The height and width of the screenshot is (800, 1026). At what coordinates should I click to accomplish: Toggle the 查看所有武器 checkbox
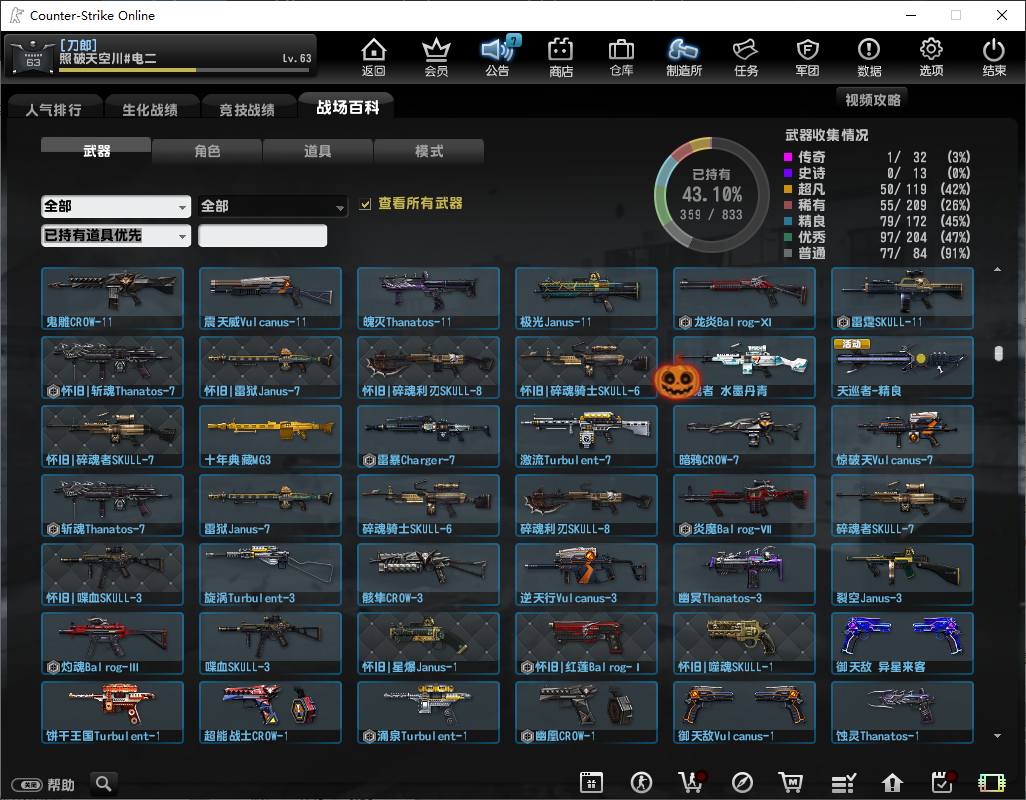(365, 204)
